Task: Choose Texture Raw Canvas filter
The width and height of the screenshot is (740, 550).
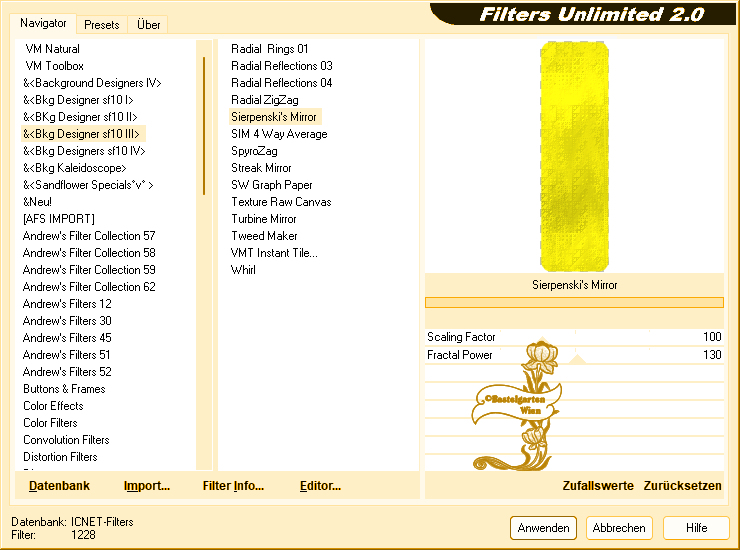Action: [281, 202]
